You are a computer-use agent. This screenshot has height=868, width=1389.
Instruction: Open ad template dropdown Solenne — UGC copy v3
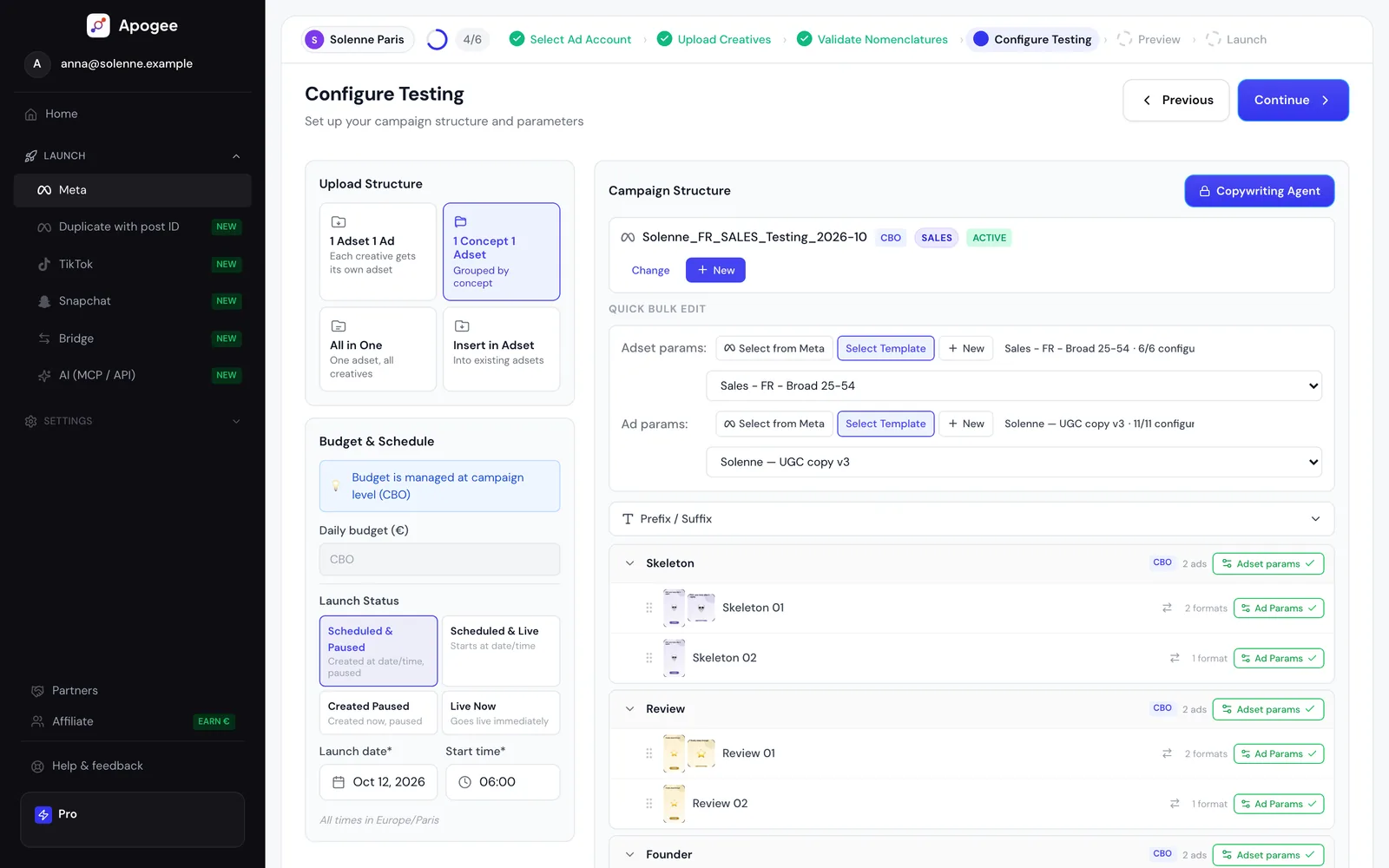pos(1014,462)
